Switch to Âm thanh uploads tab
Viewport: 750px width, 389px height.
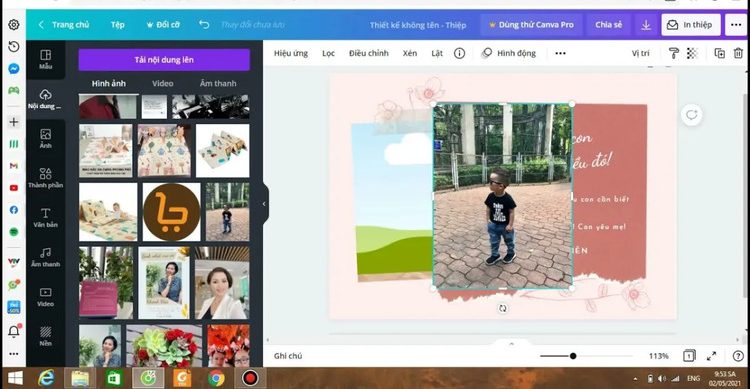(x=218, y=83)
